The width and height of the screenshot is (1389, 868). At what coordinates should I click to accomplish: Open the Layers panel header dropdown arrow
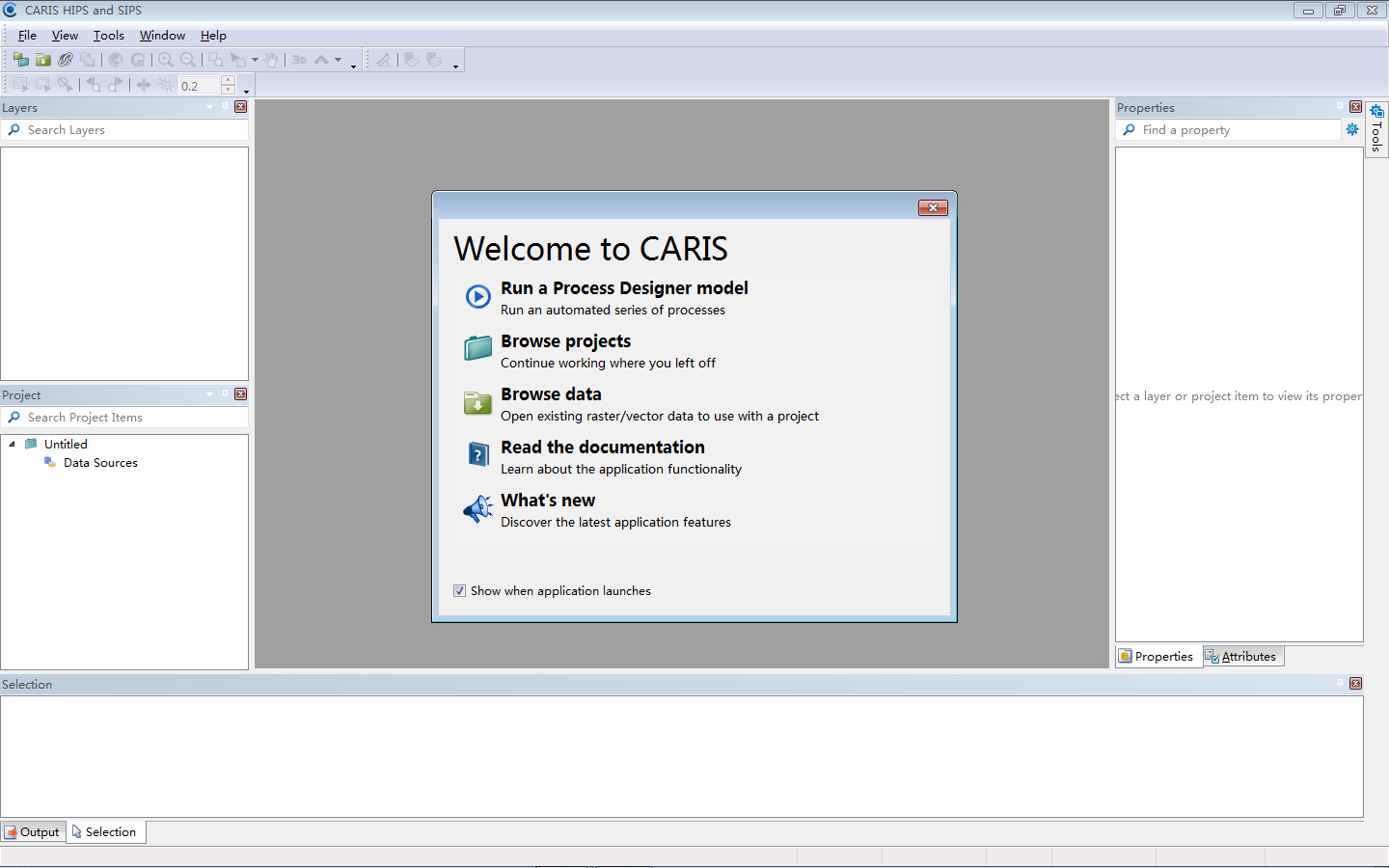[209, 107]
